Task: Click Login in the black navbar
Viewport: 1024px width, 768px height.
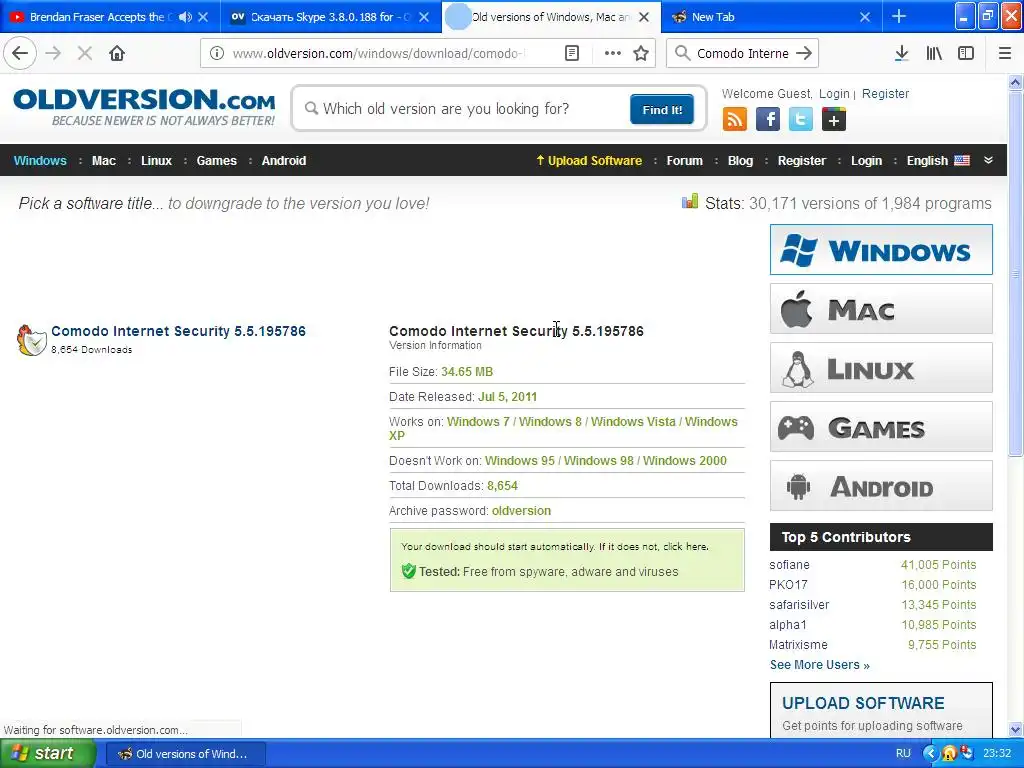Action: (866, 161)
